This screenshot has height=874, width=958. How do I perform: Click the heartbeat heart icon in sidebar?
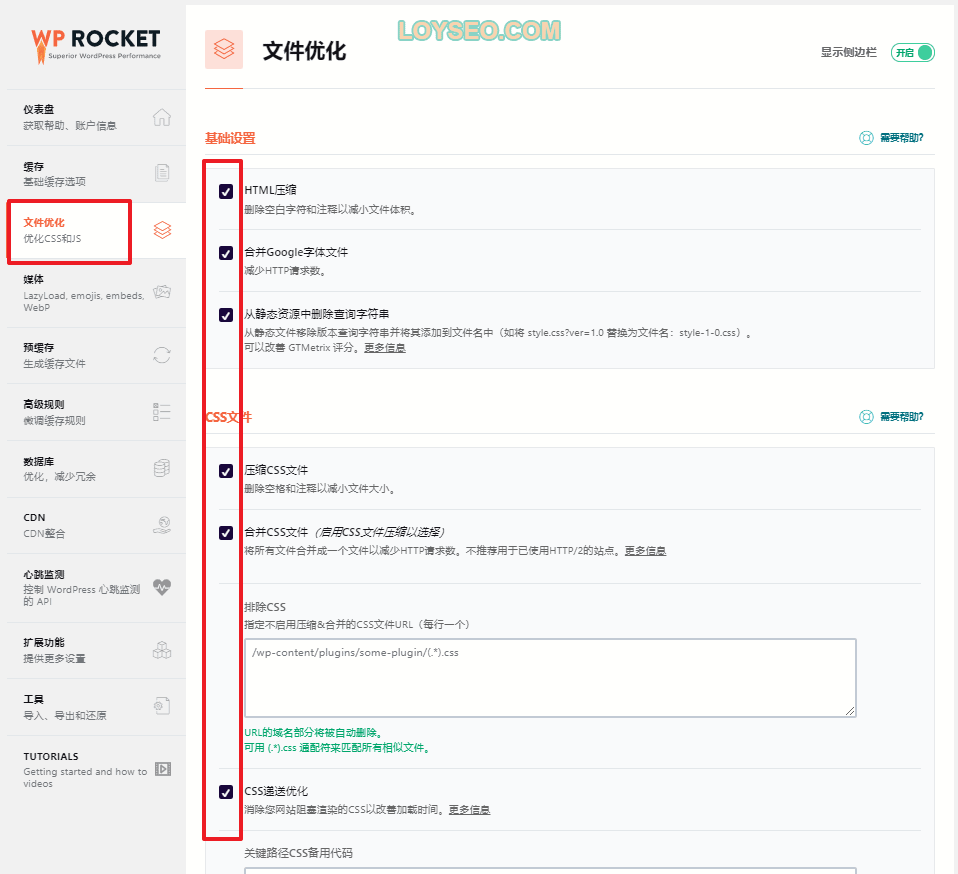[162, 588]
